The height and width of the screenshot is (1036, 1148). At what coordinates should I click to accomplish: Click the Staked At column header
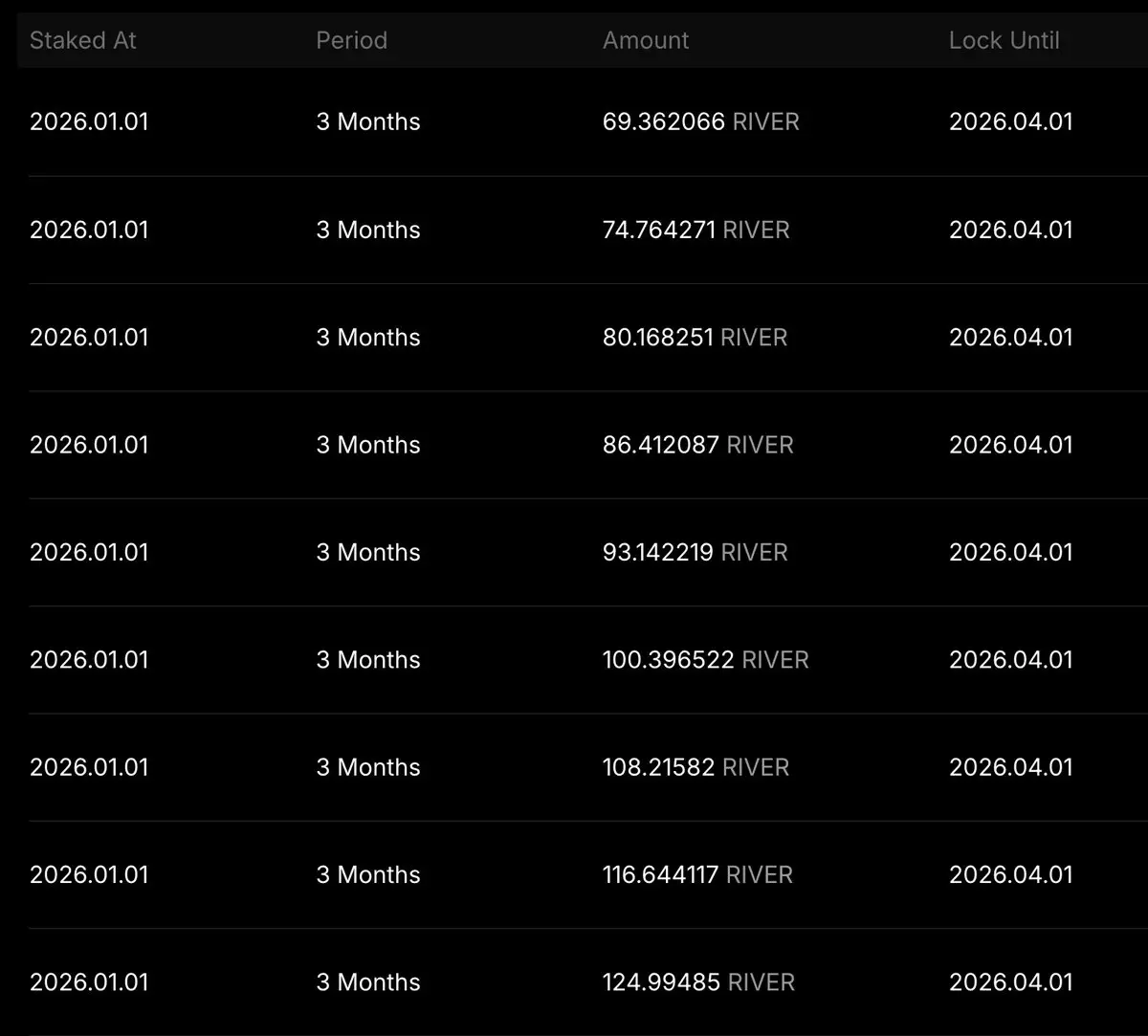pos(83,40)
